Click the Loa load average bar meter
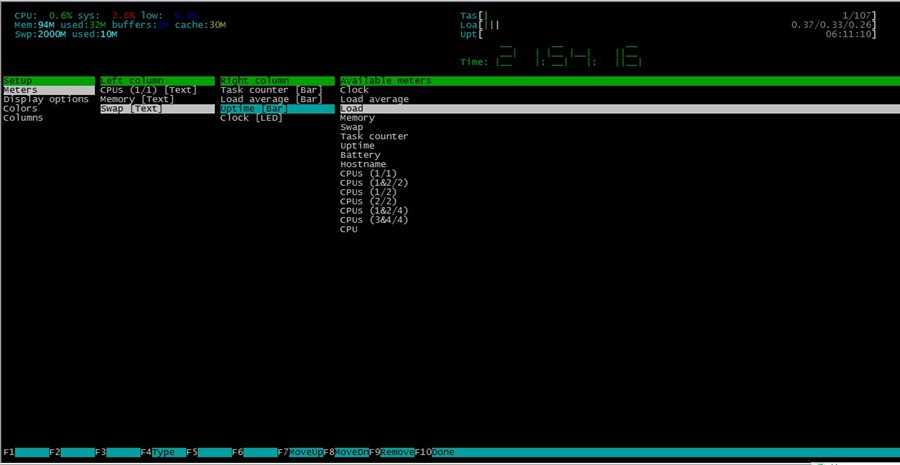This screenshot has height=465, width=900. [x=669, y=25]
